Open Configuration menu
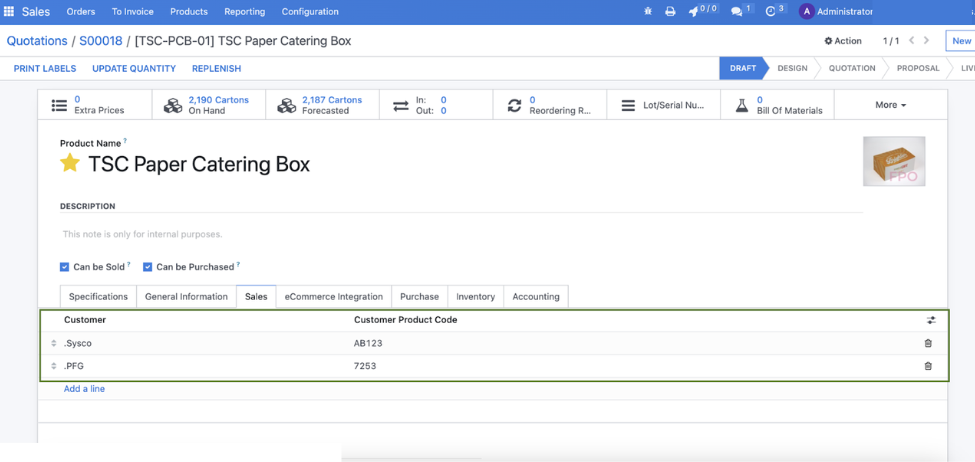This screenshot has width=975, height=462. 310,12
